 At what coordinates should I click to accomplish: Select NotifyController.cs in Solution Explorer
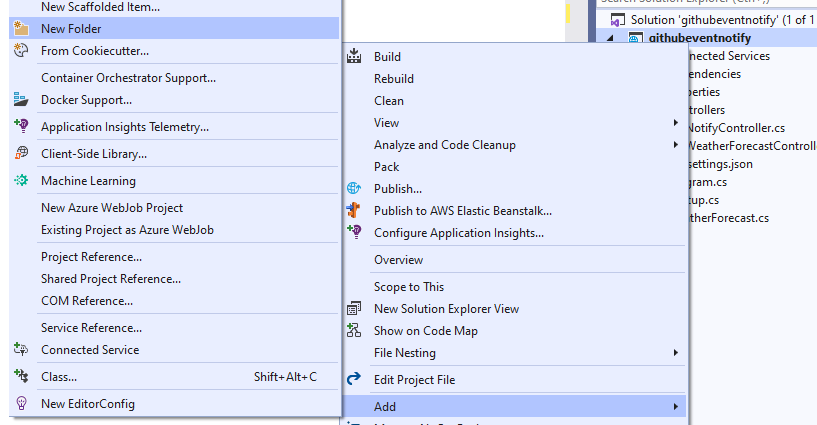click(x=736, y=128)
